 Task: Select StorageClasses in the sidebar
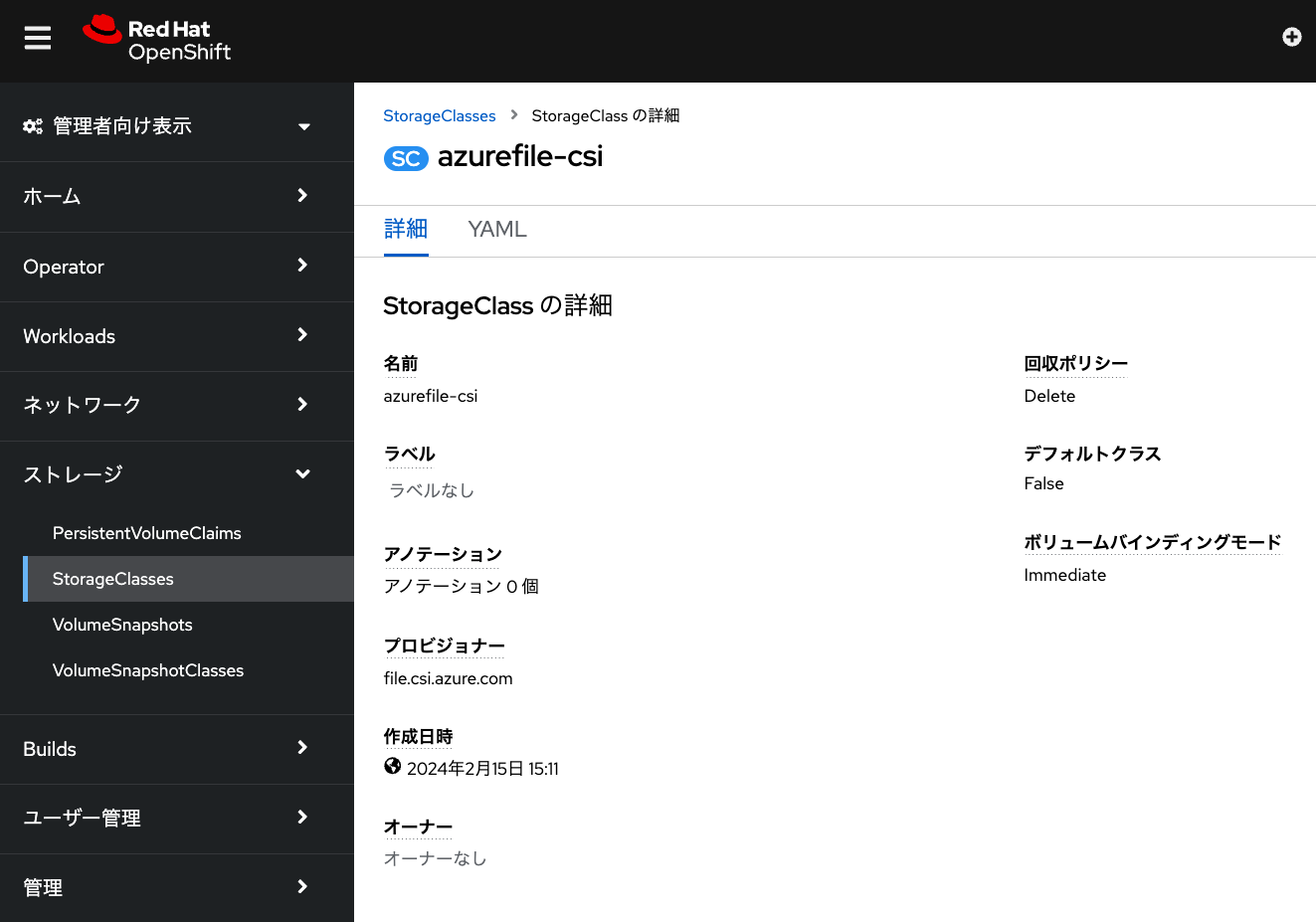189,579
